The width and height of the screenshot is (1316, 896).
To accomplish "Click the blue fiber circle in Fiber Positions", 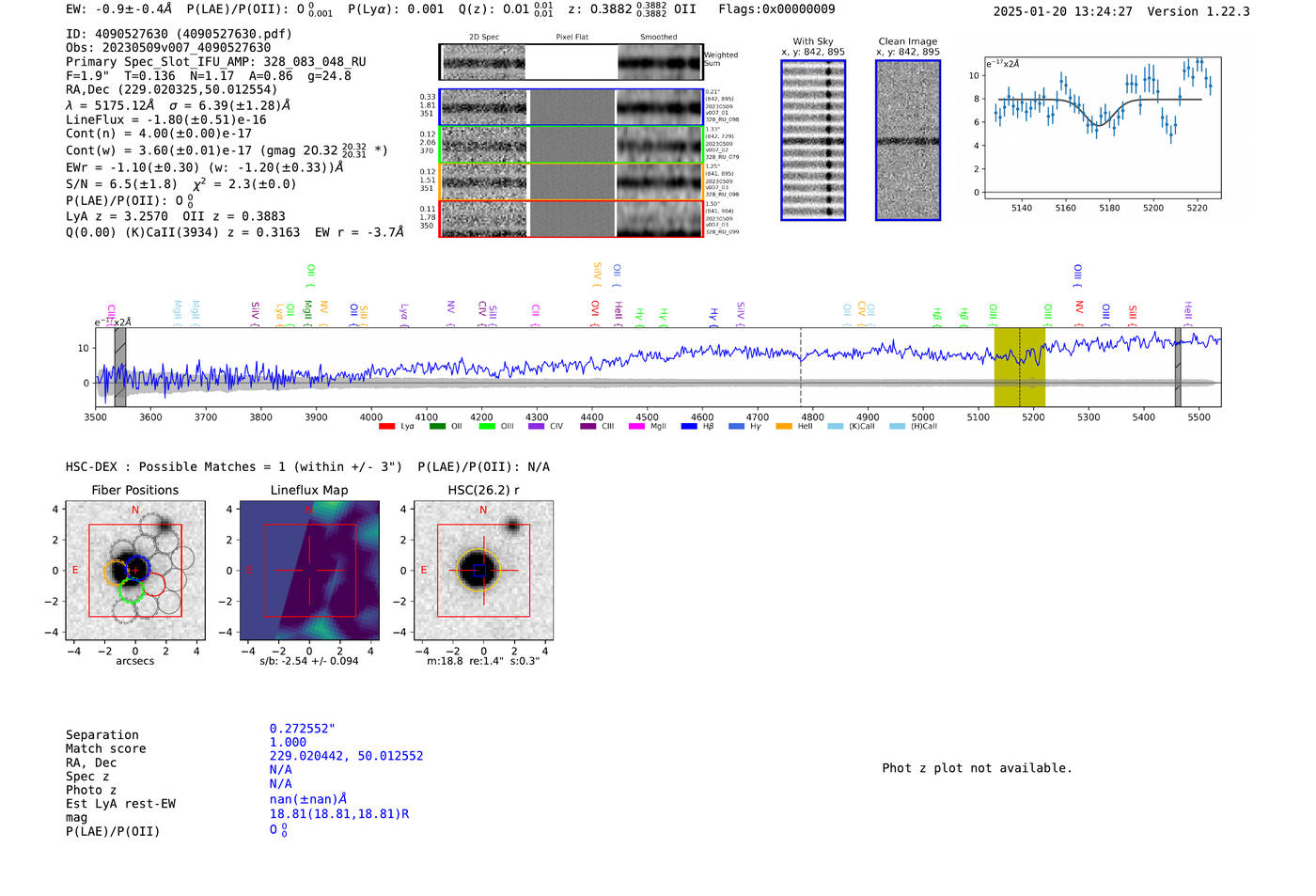I will [138, 567].
